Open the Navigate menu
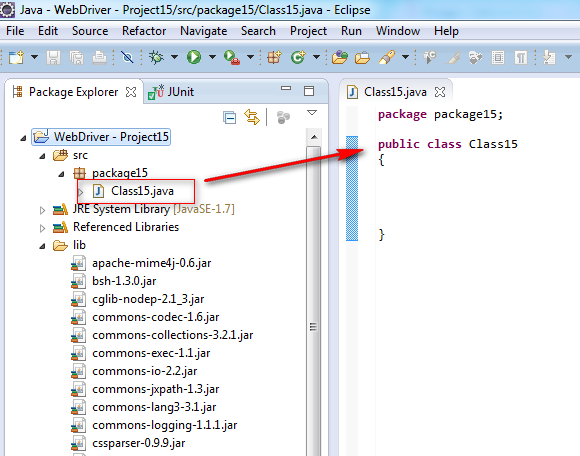 [x=203, y=31]
